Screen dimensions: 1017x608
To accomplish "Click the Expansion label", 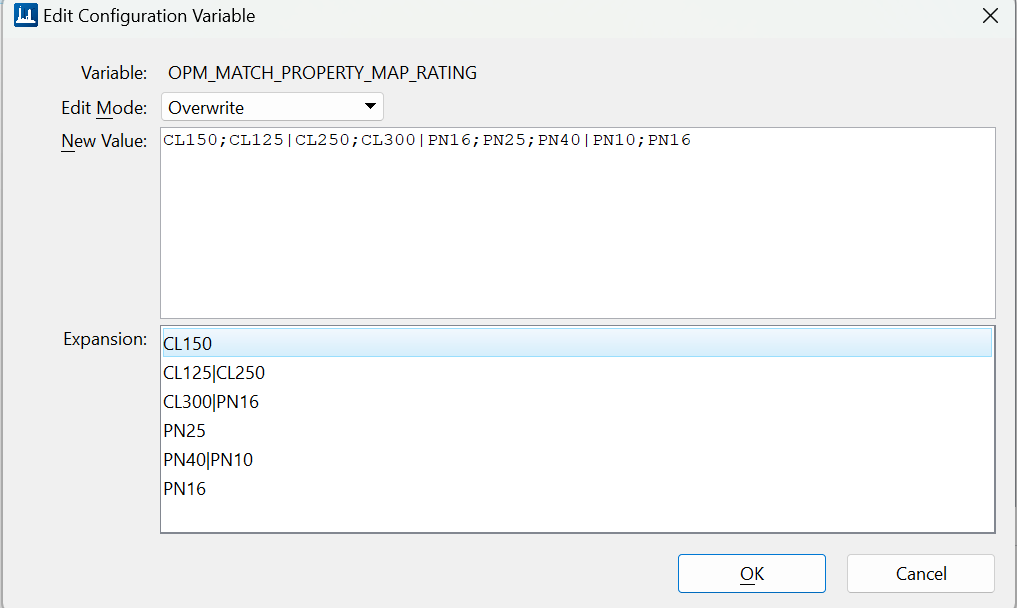I will (x=104, y=338).
